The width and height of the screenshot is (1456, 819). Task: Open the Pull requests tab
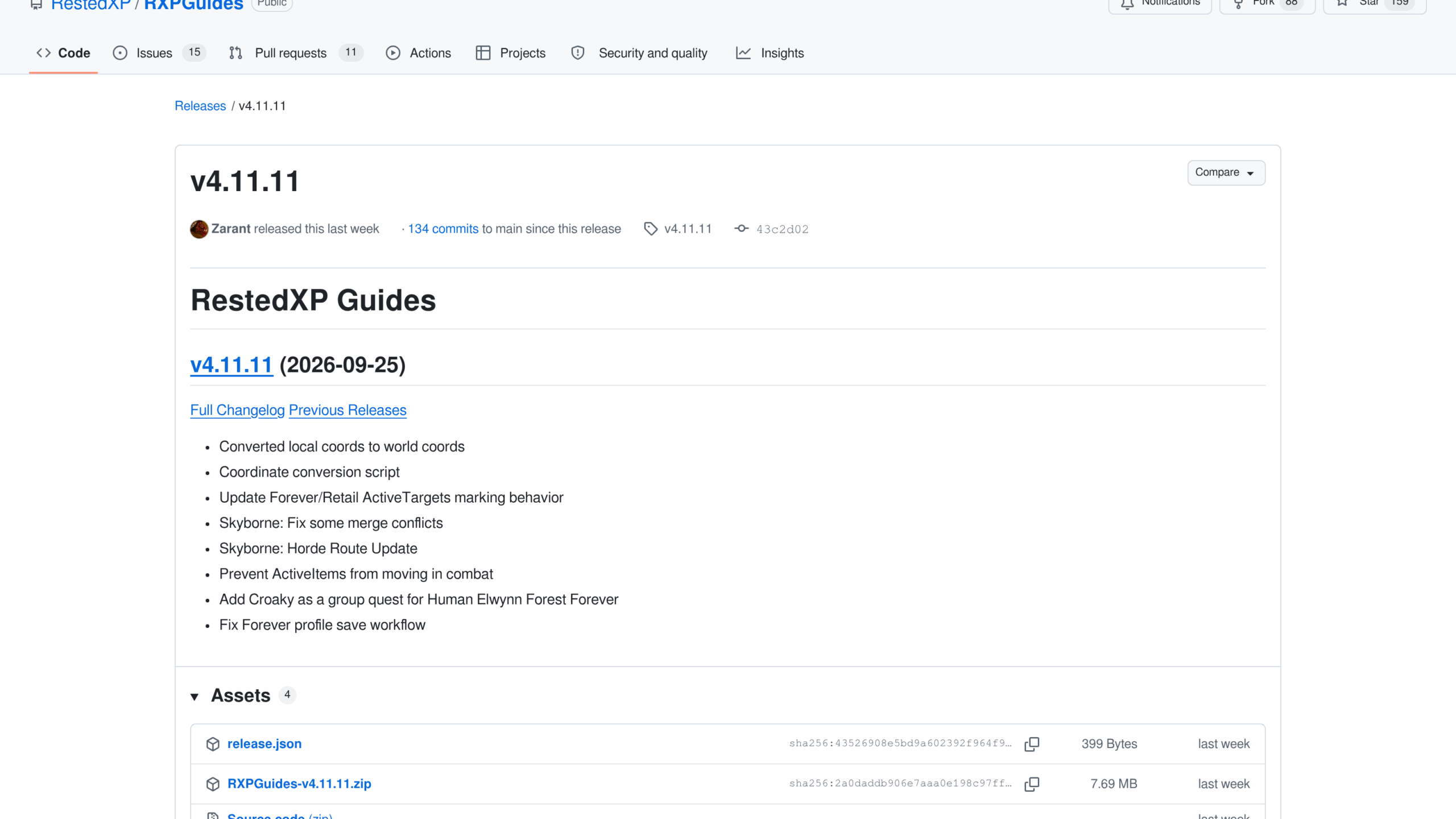click(x=296, y=53)
